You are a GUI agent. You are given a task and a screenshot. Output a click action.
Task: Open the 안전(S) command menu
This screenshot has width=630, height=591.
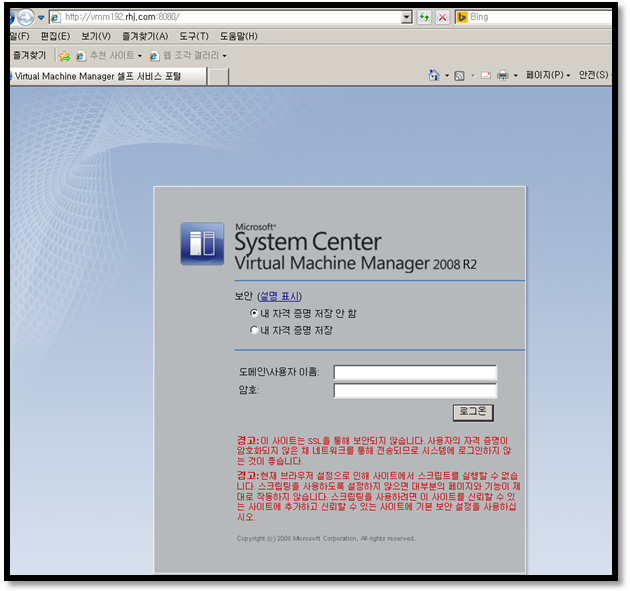tap(593, 75)
